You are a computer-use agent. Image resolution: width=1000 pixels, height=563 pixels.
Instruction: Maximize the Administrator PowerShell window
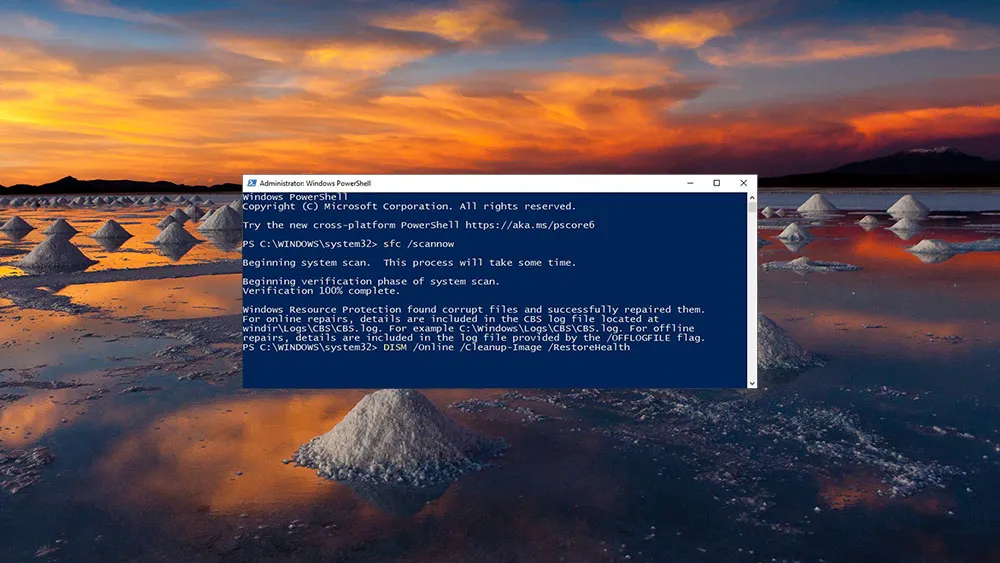coord(716,184)
